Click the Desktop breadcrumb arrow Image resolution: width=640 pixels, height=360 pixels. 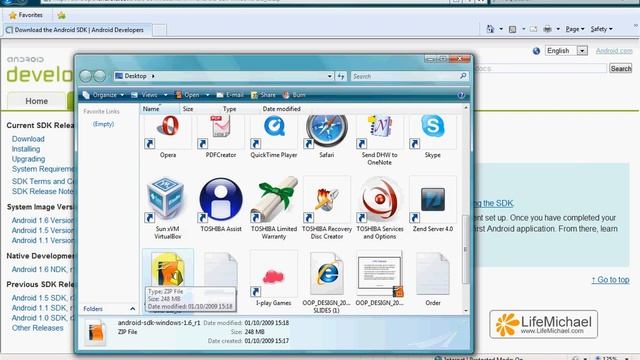153,76
